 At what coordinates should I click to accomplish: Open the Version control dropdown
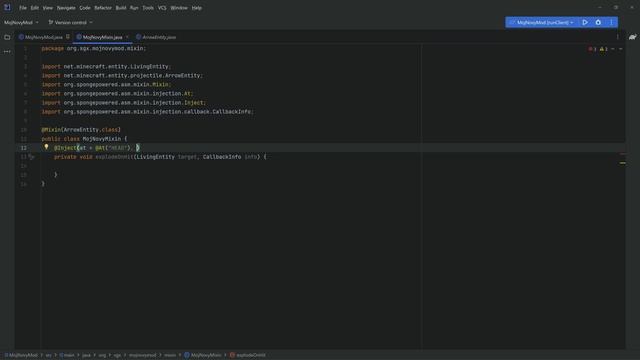tap(70, 22)
